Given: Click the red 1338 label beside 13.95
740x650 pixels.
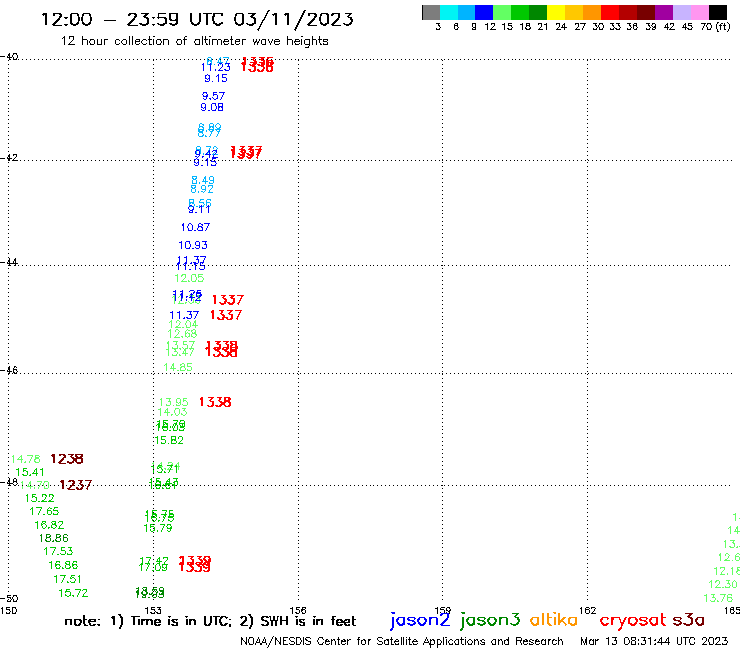Looking at the screenshot, I should click(x=215, y=402).
